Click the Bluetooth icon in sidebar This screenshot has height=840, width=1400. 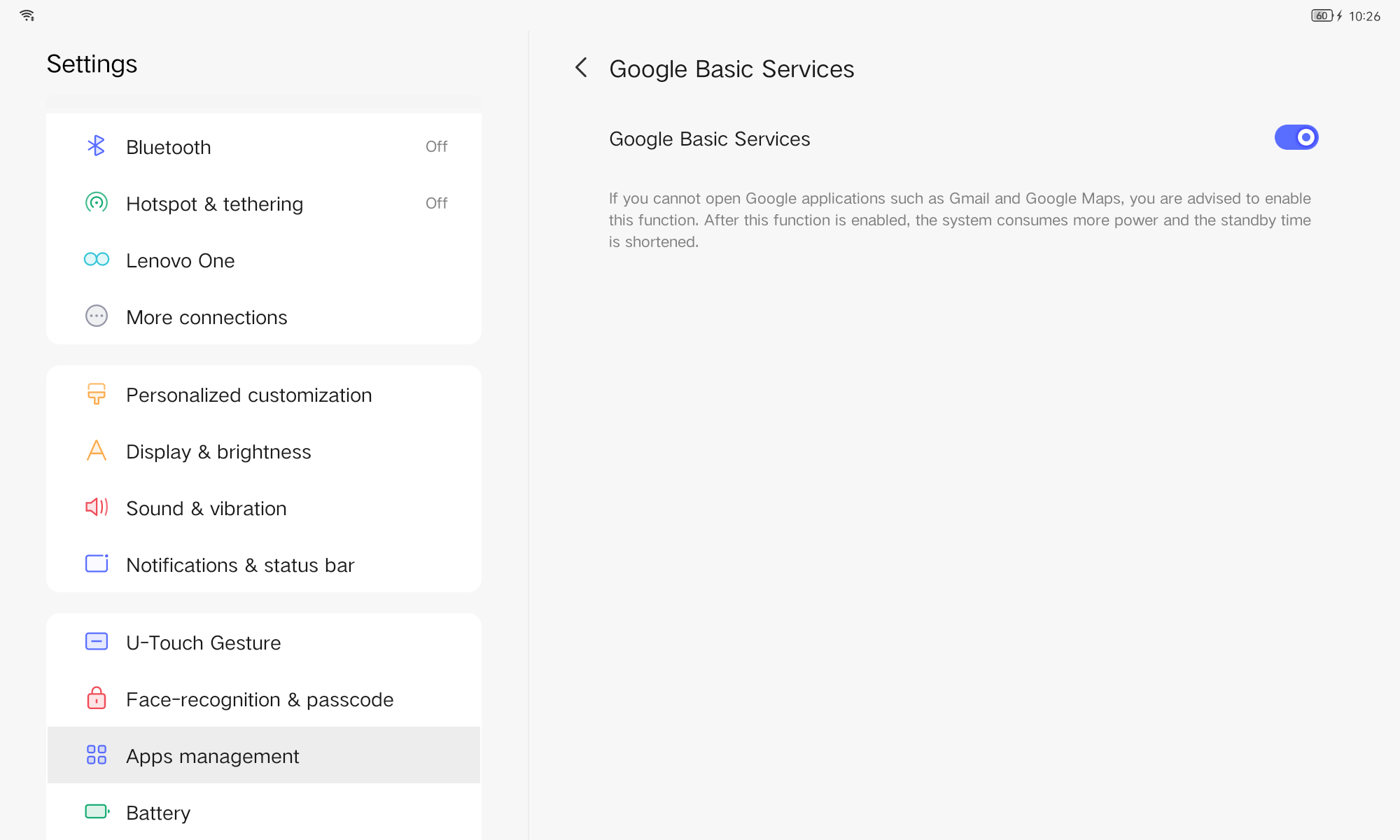click(x=96, y=146)
